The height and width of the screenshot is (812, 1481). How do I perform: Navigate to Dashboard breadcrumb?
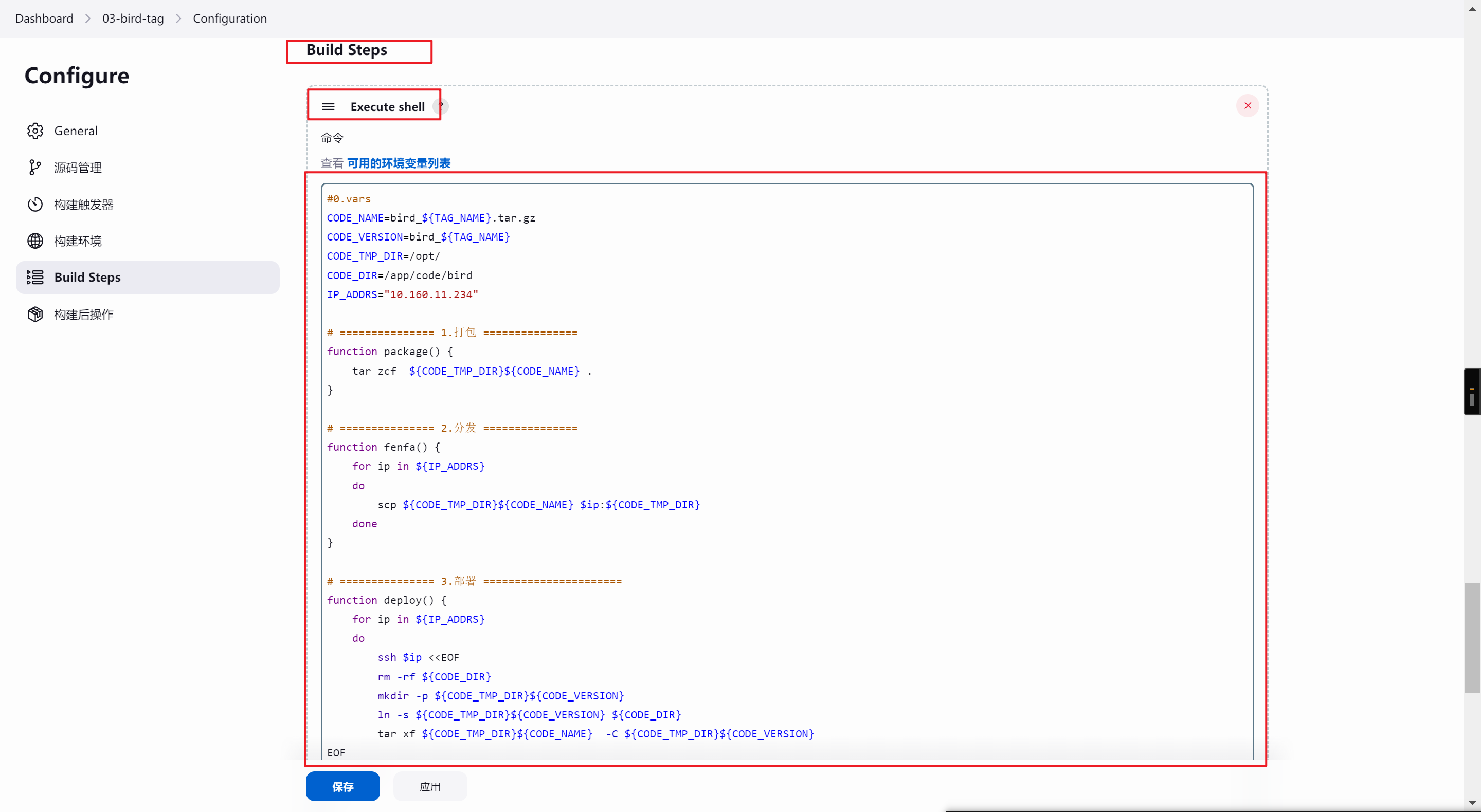[x=44, y=19]
